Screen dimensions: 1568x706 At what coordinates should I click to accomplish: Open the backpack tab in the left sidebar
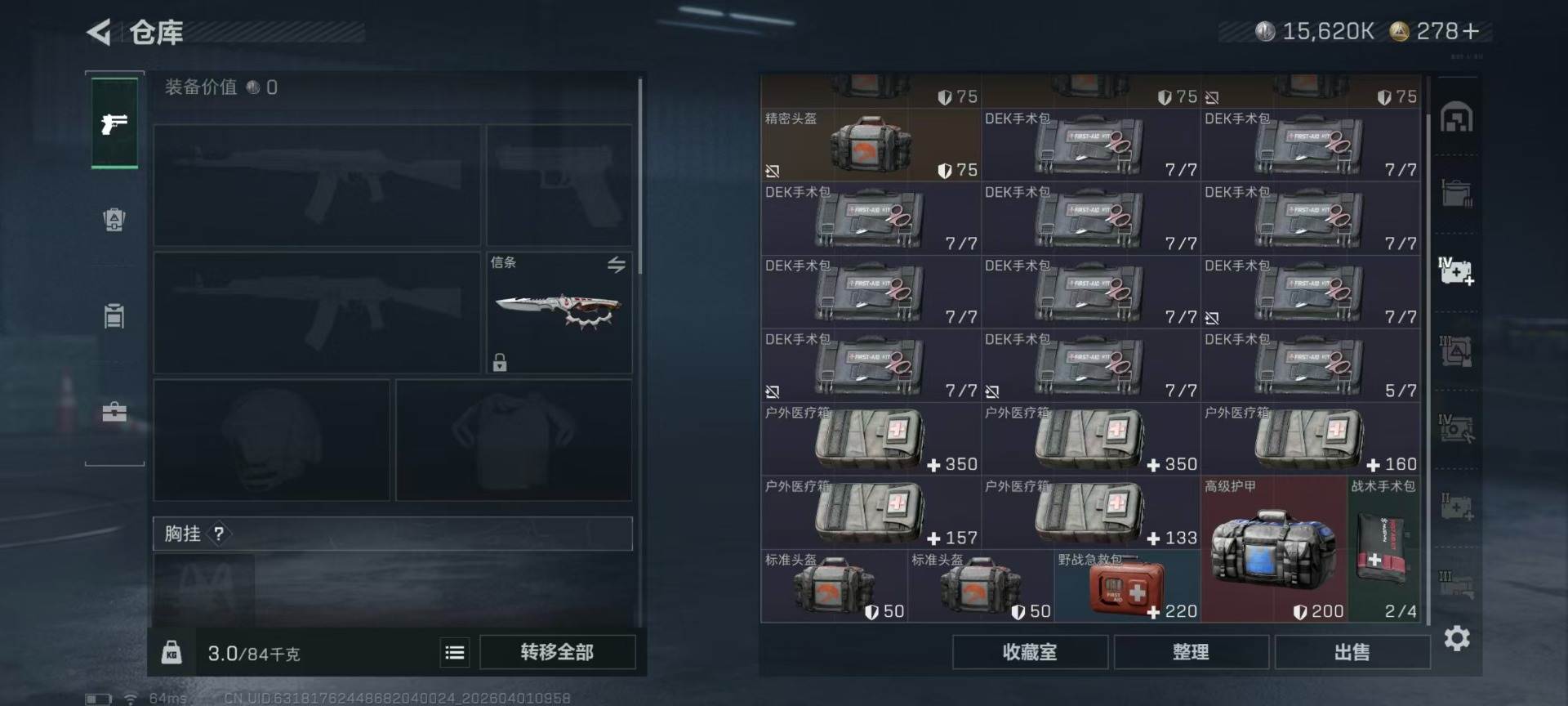coord(114,219)
